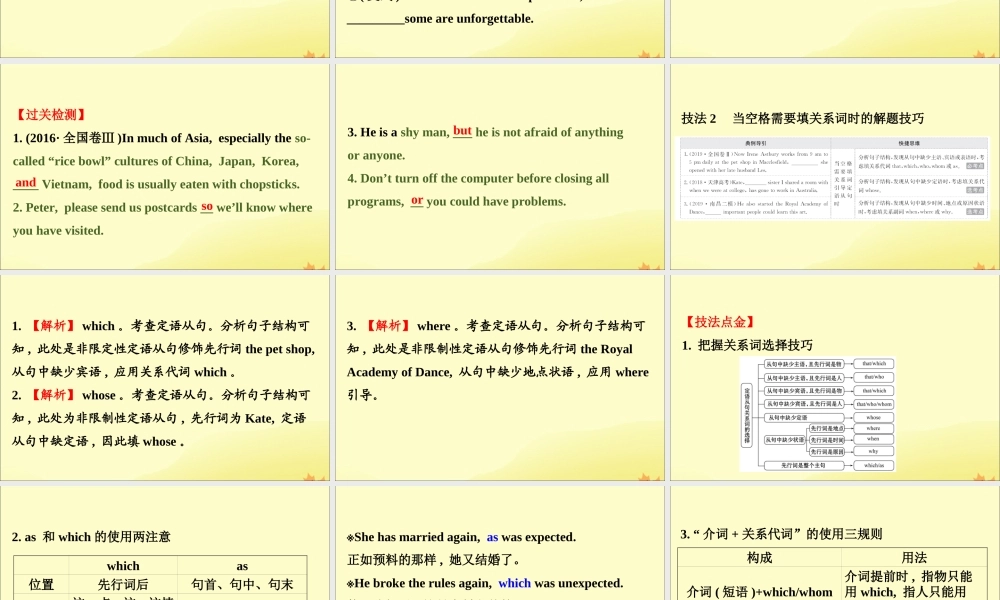The height and width of the screenshot is (600, 1000).
Task: Click the heading '3. “介词 + 关系代词” 的使用三规则'
Action: (781, 534)
